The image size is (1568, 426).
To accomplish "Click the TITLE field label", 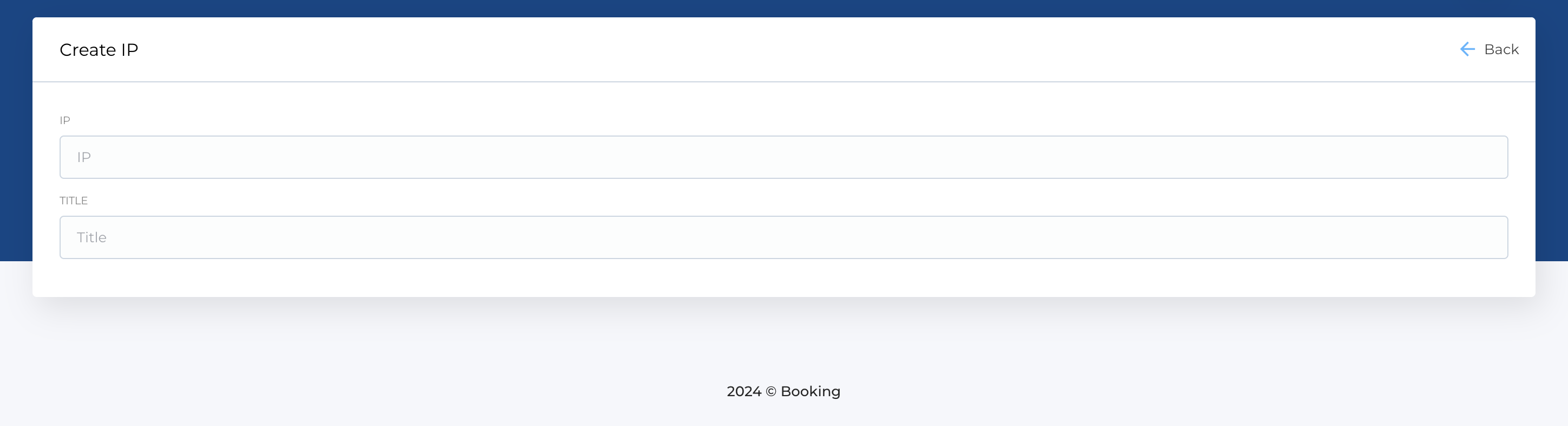I will point(74,201).
